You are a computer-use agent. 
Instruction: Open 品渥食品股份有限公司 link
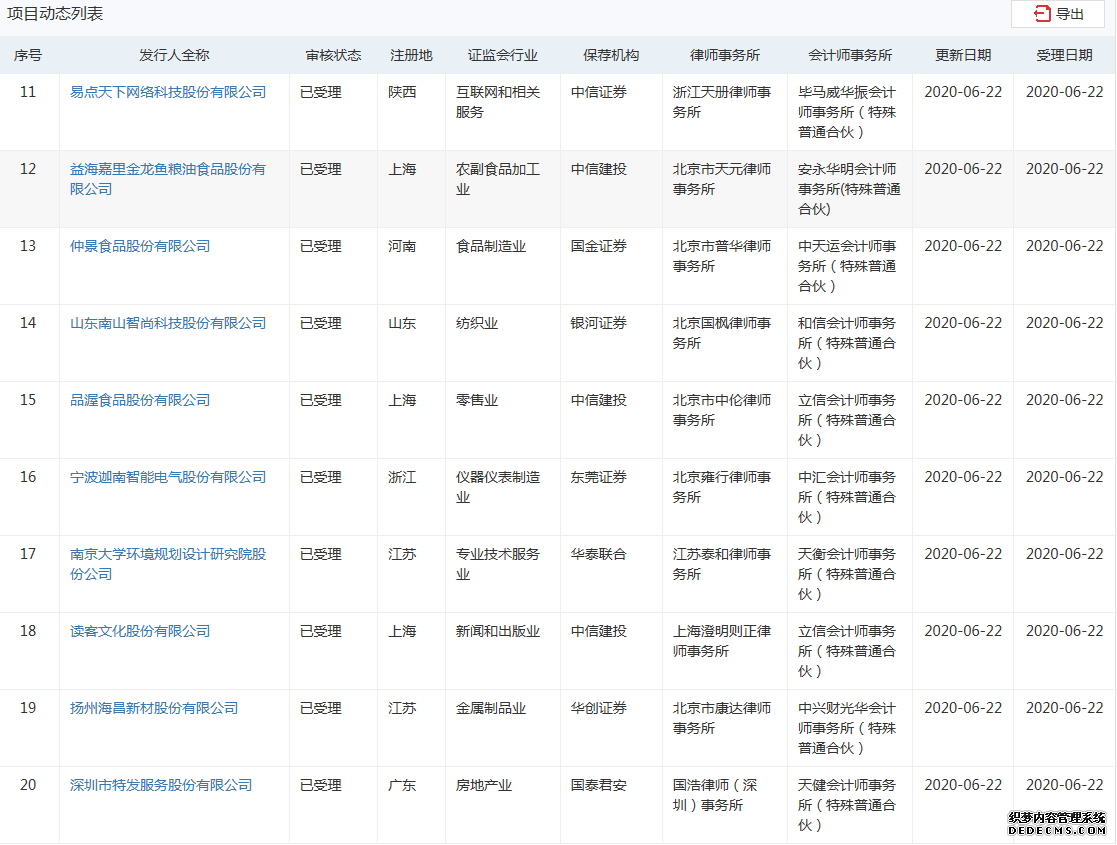[140, 400]
